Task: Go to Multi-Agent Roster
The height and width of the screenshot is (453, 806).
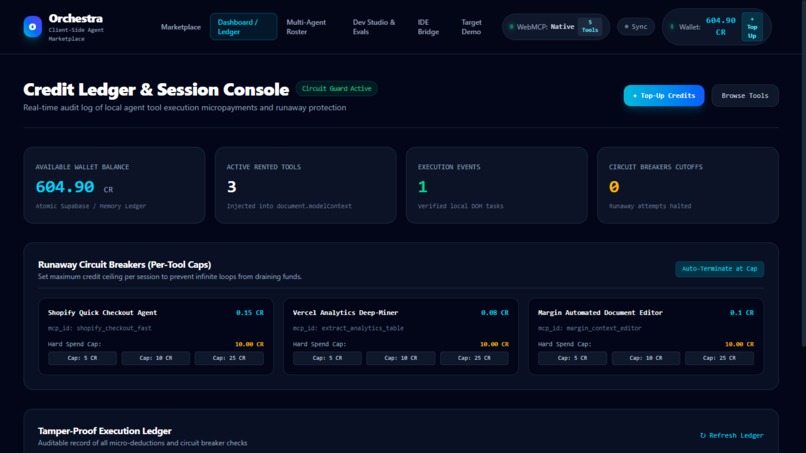Action: pos(306,27)
